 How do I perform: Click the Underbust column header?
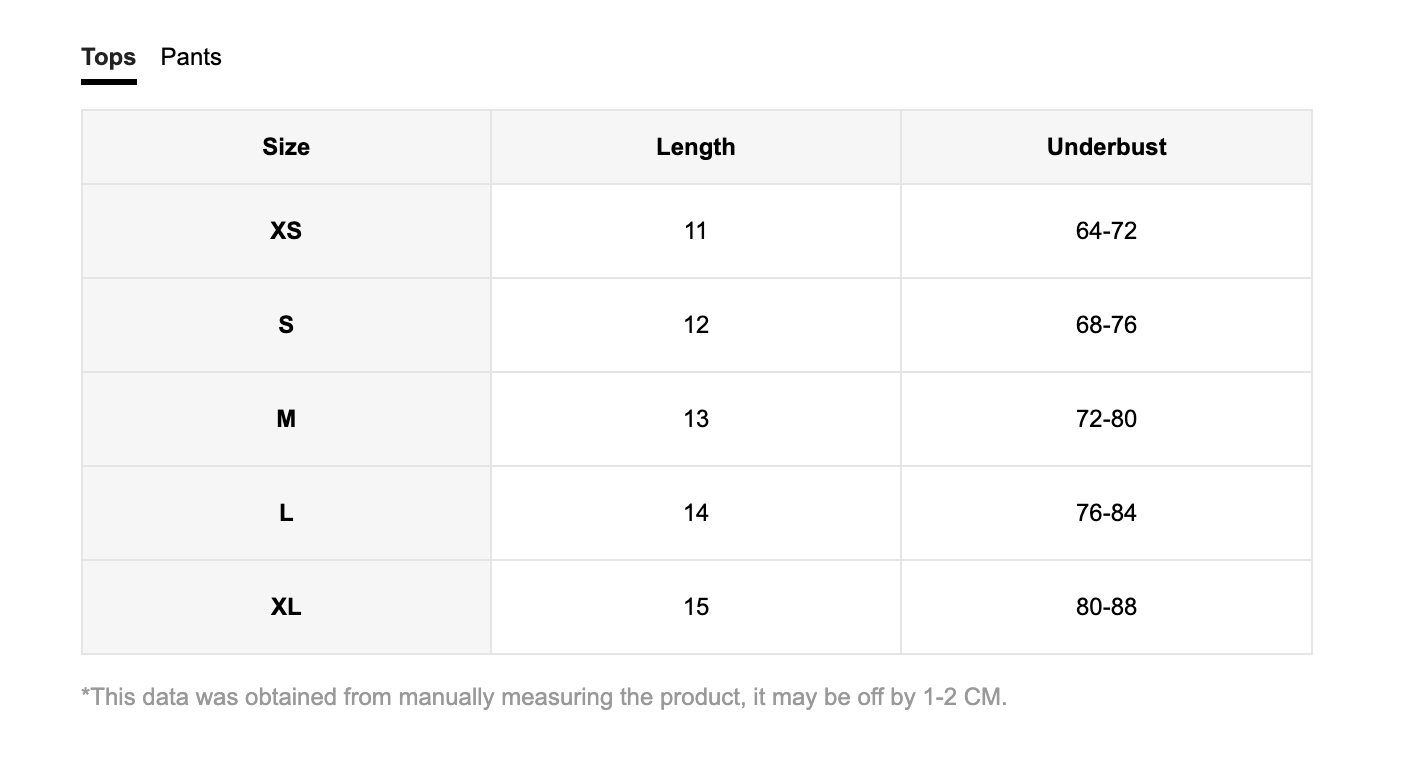point(1107,147)
